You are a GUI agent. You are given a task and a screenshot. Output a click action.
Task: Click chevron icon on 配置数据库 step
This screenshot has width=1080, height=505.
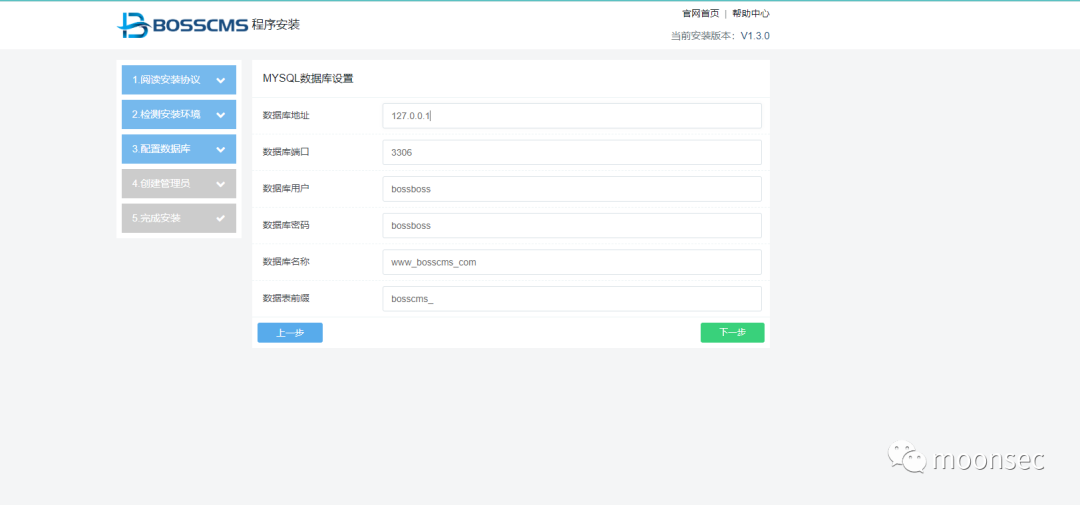point(220,150)
